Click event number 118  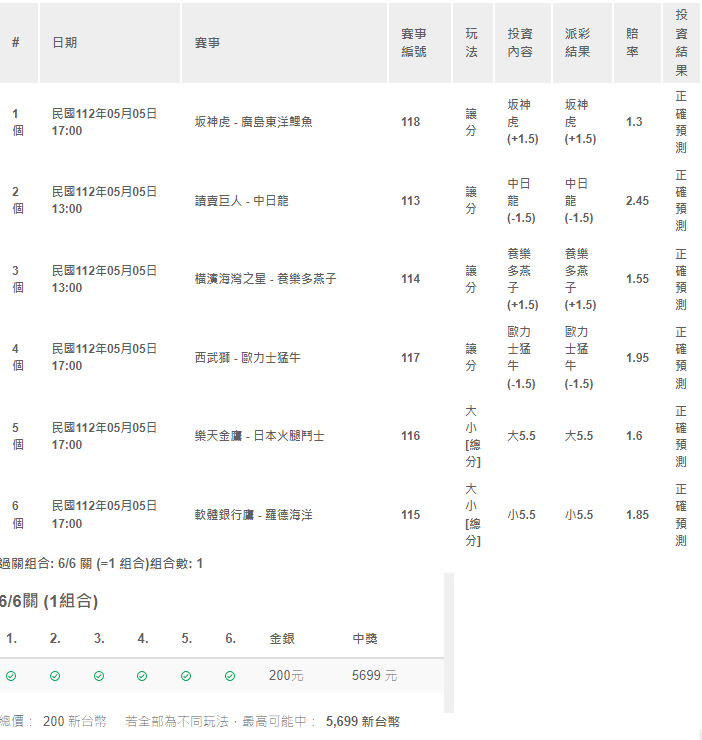click(x=410, y=122)
